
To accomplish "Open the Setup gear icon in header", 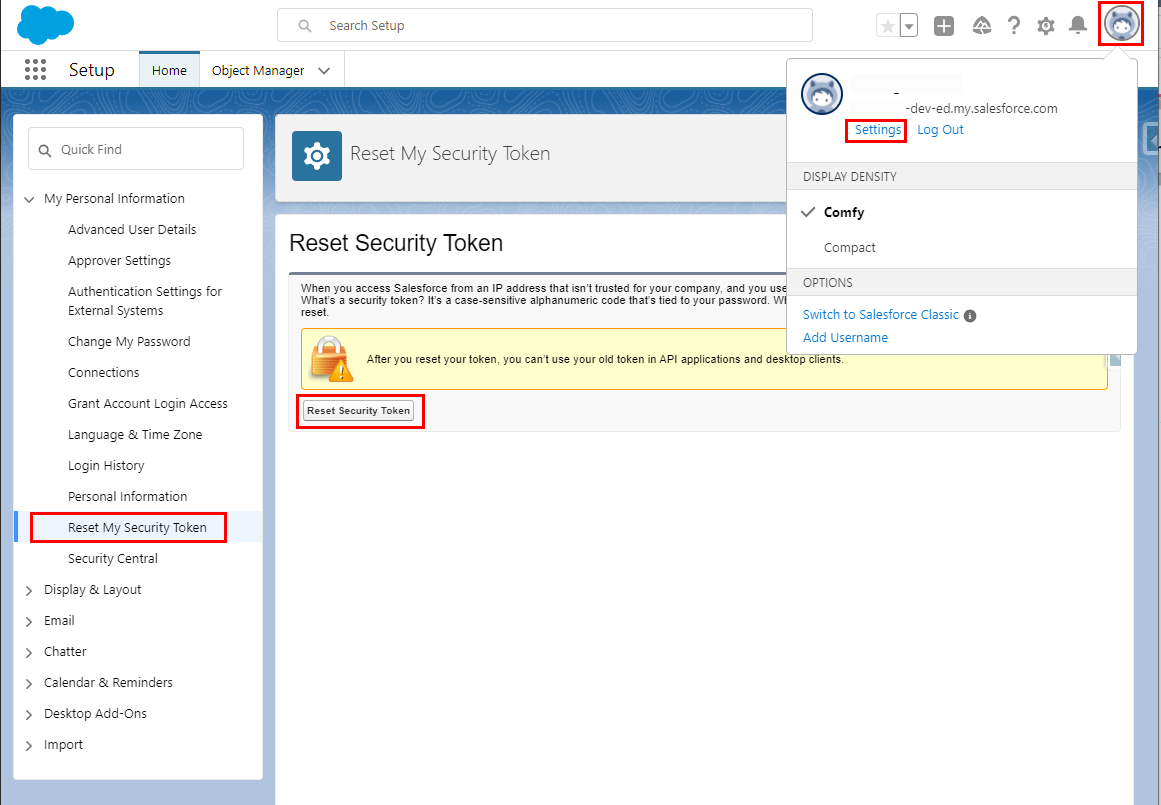I will click(1045, 26).
